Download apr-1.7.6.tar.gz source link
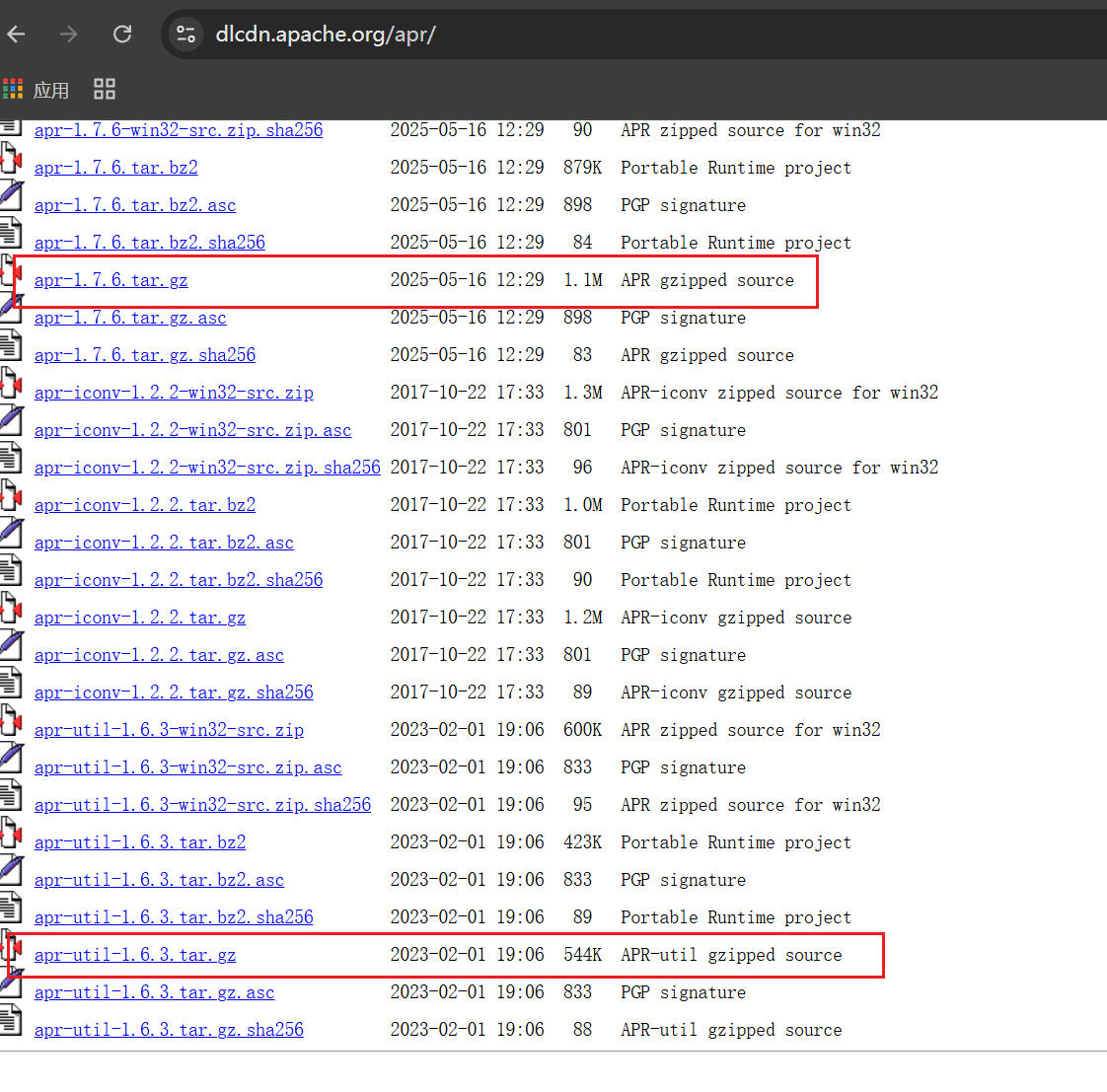The height and width of the screenshot is (1092, 1107). coord(111,280)
